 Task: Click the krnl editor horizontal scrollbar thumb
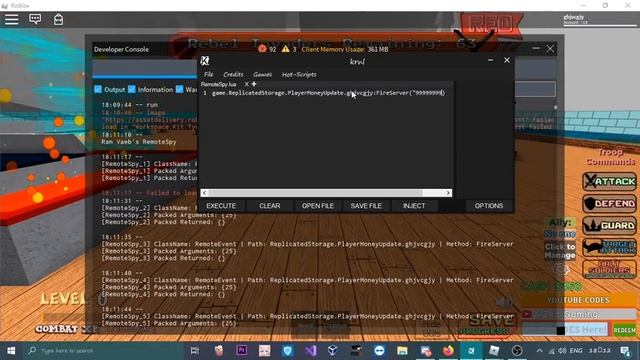click(315, 193)
